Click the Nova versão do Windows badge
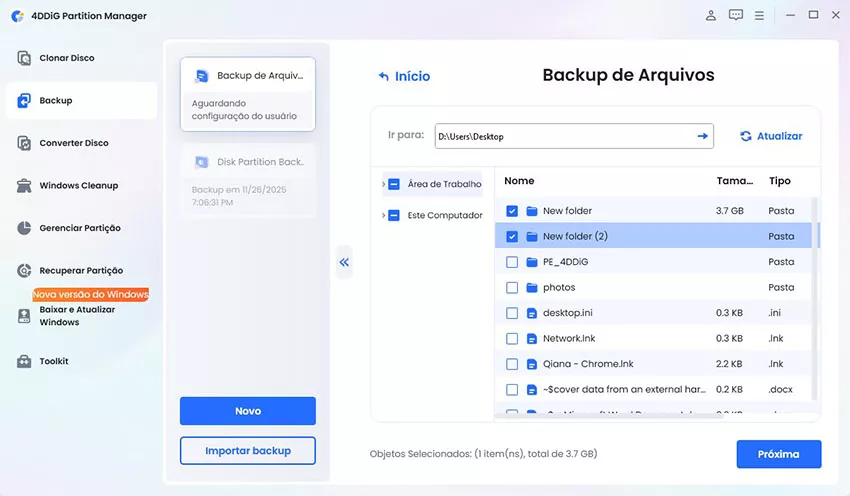850x496 pixels. (91, 294)
